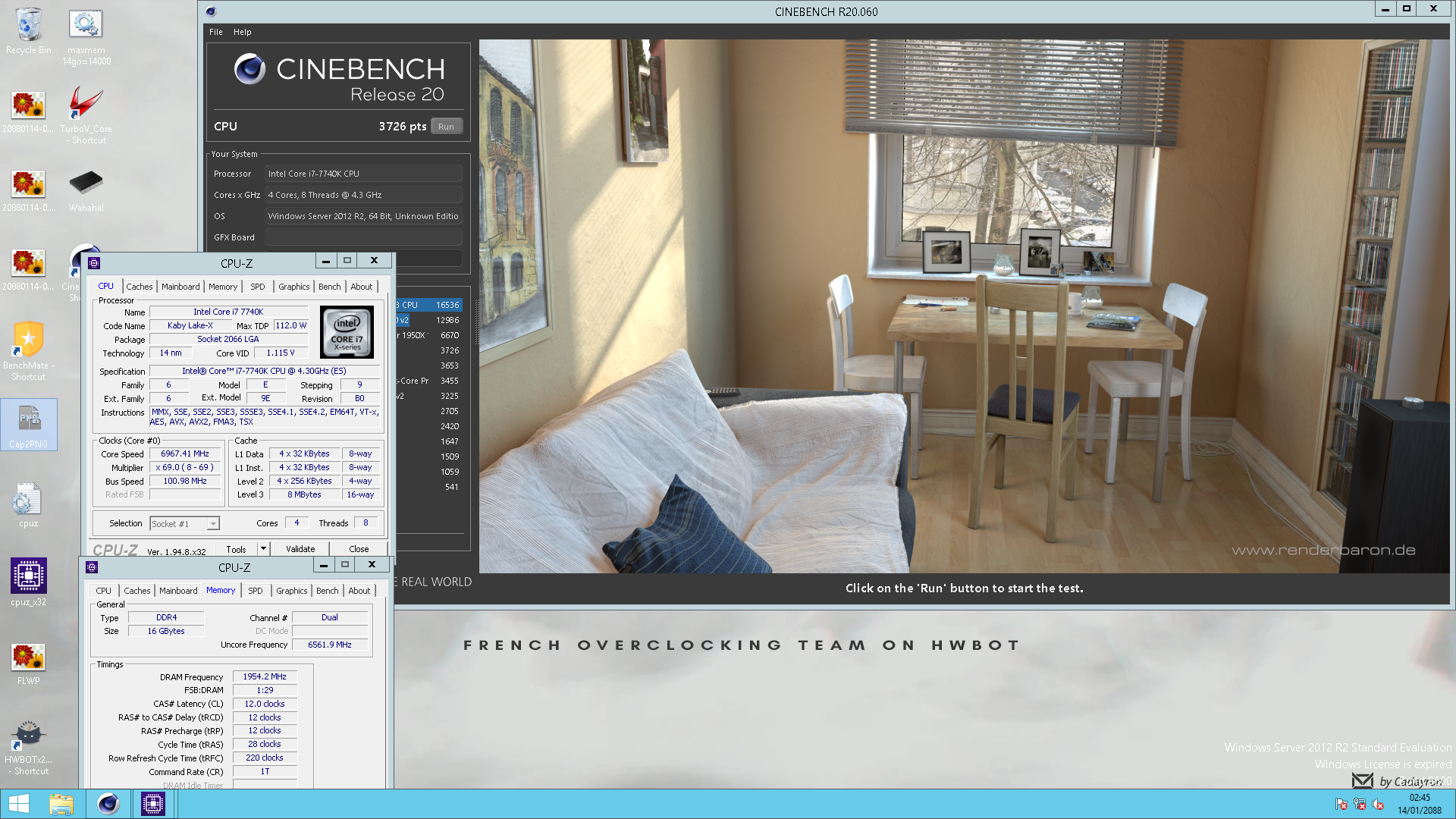
Task: Open the first 20880114 image file icon
Action: coord(28,111)
